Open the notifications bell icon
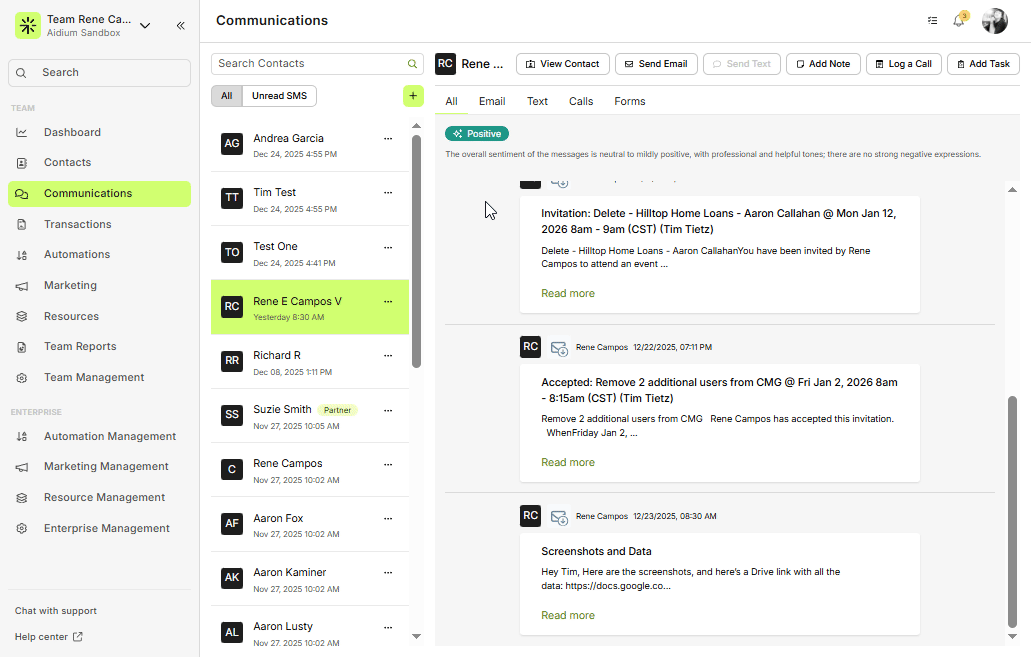Image resolution: width=1031 pixels, height=657 pixels. (958, 21)
